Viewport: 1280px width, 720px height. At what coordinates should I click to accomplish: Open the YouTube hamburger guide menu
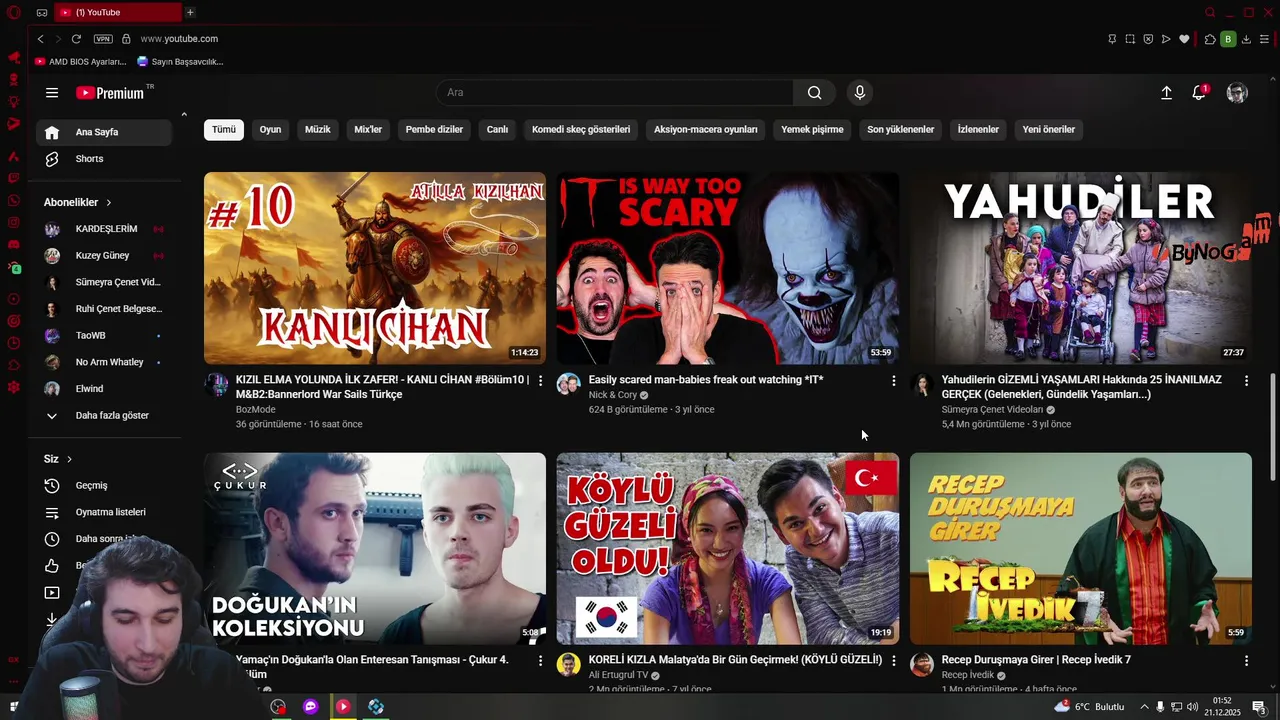52,93
